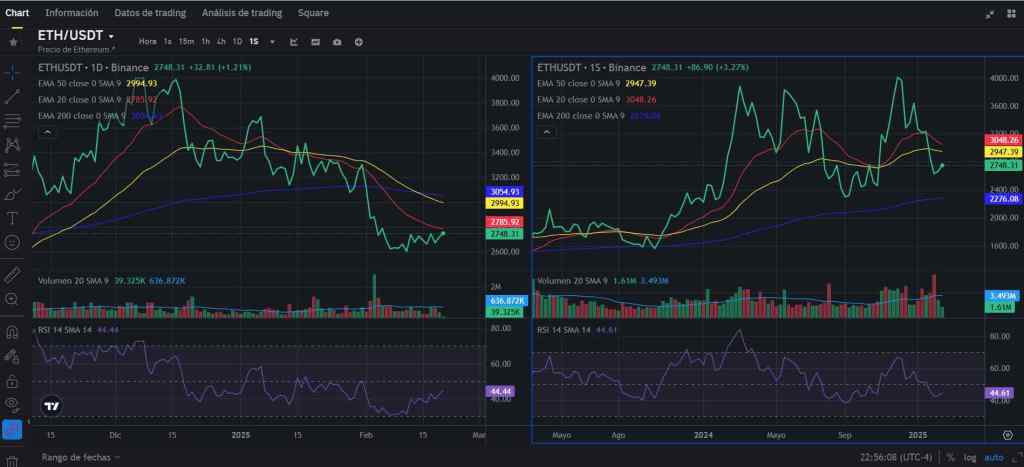
Task: Open the Fibonacci retracement tools
Action: click(x=12, y=121)
